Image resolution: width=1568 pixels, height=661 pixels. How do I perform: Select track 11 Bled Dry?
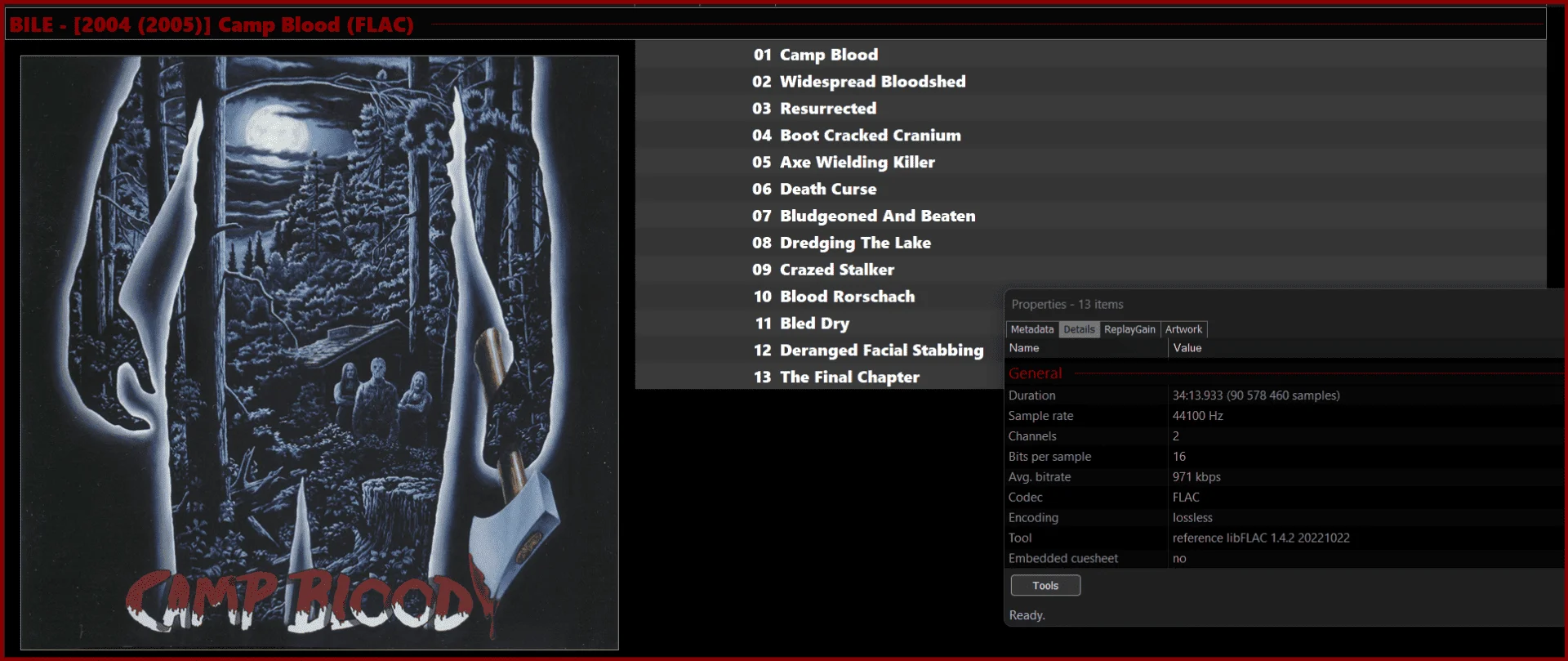tap(819, 324)
